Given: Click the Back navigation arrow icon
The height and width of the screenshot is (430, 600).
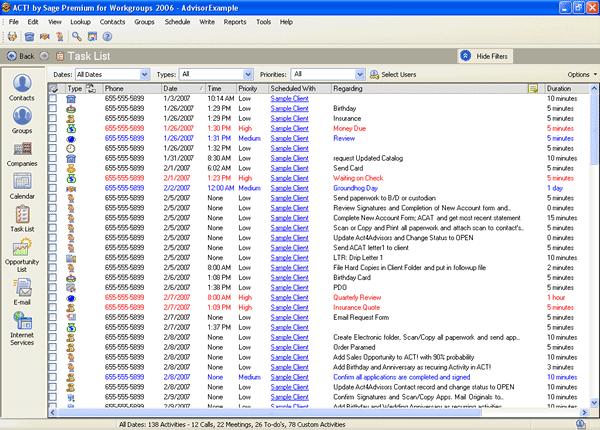Looking at the screenshot, I should point(12,56).
